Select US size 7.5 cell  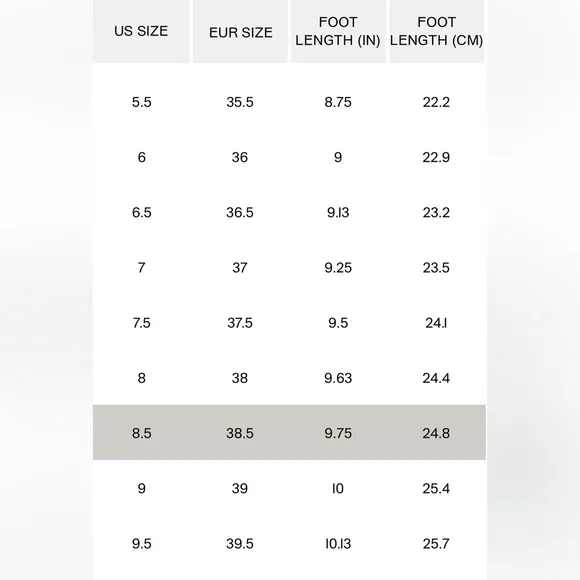(x=142, y=323)
